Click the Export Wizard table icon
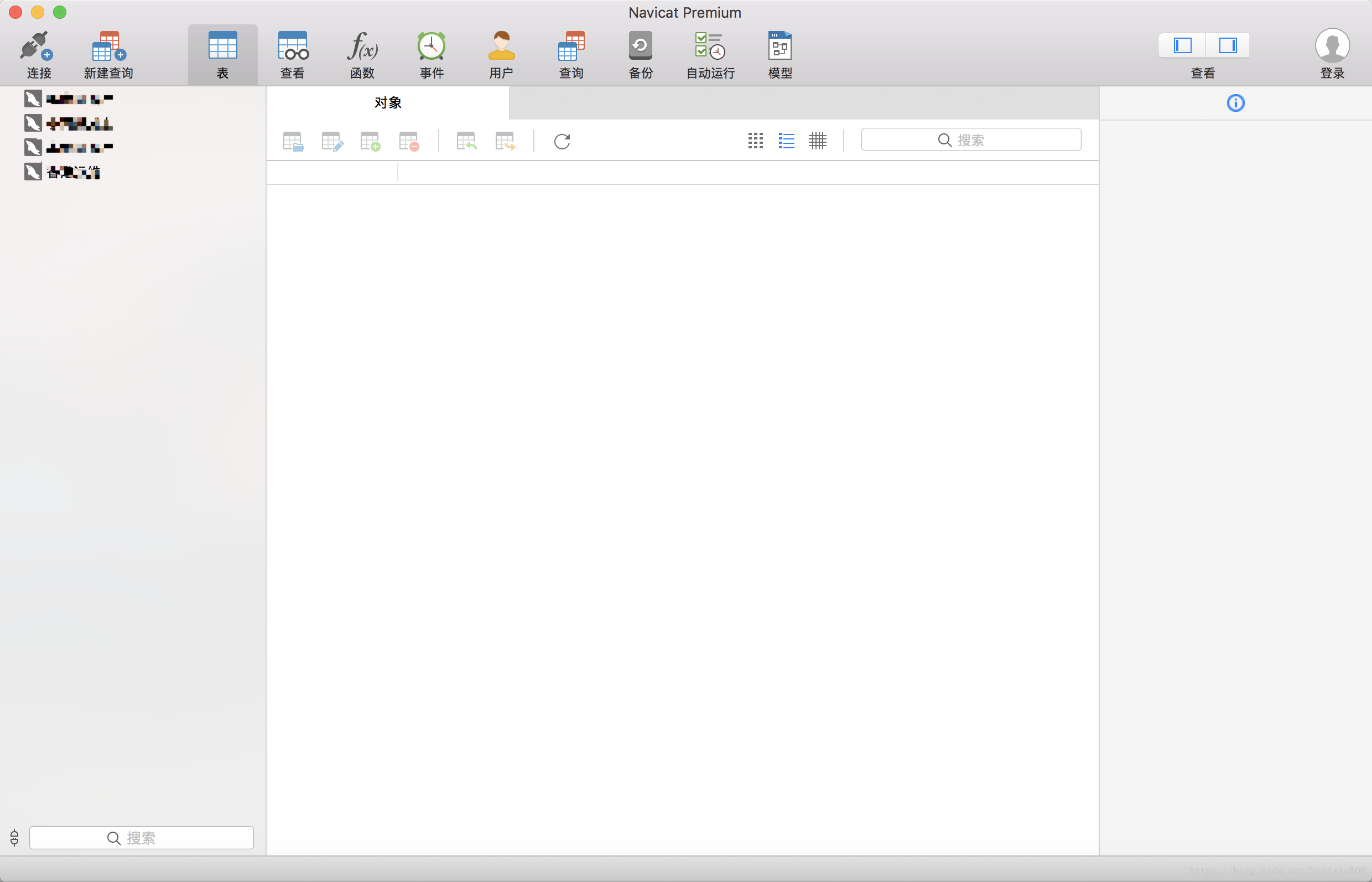The height and width of the screenshot is (882, 1372). [505, 142]
